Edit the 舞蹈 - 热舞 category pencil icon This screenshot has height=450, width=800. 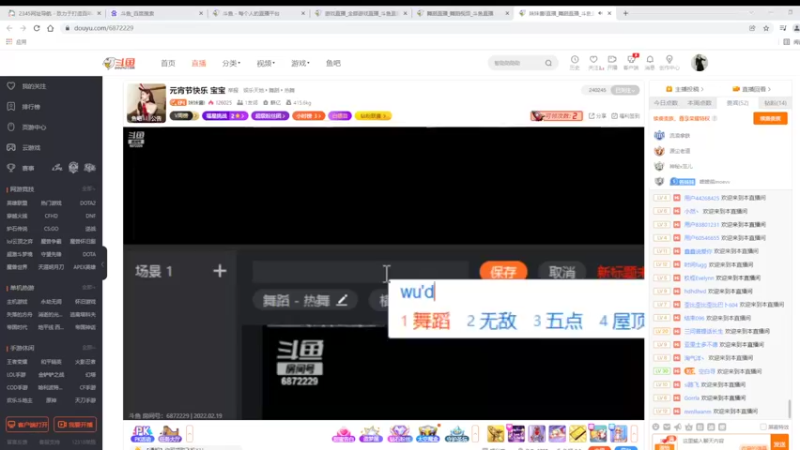[x=342, y=300]
